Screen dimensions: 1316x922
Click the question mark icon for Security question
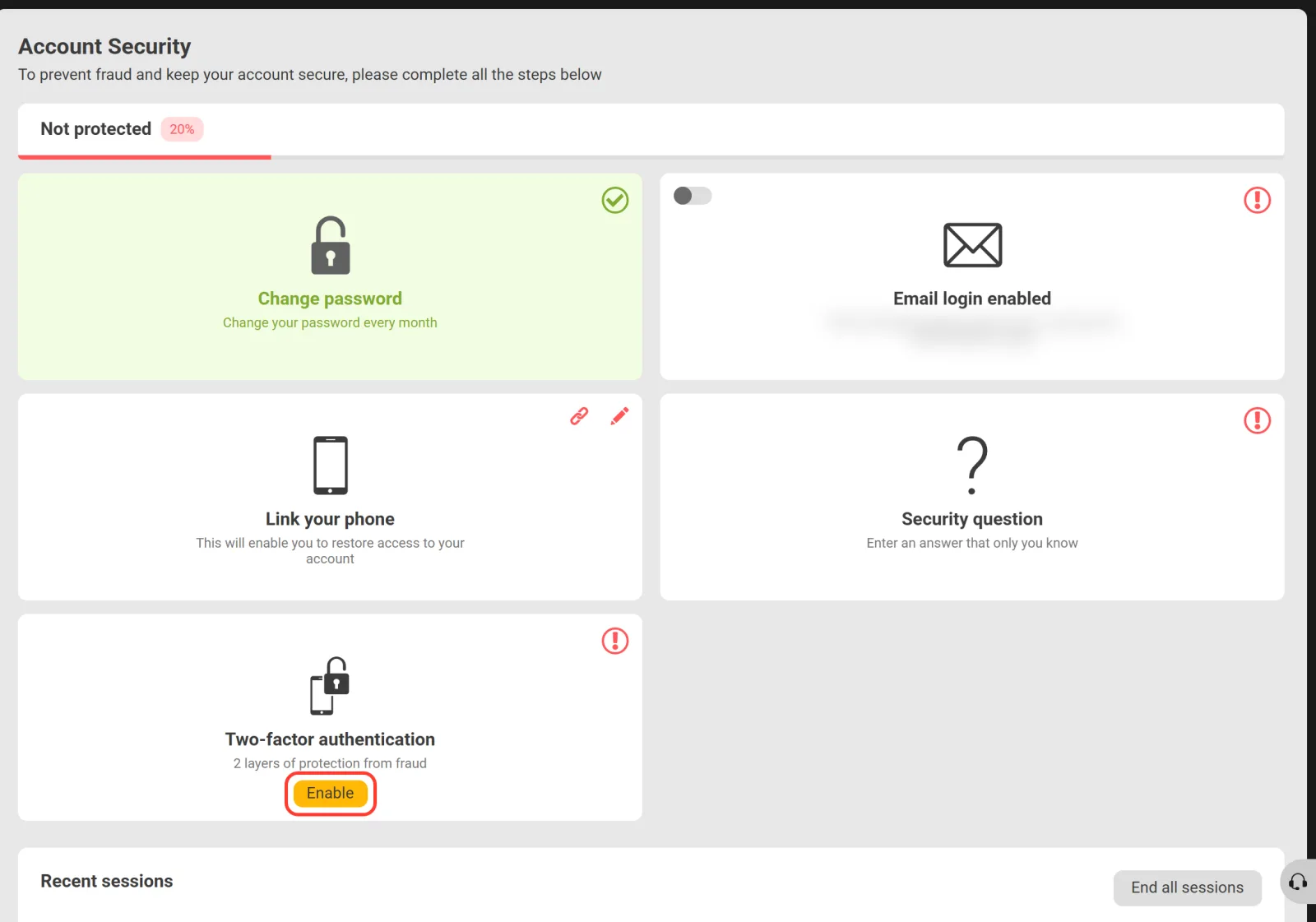(972, 466)
